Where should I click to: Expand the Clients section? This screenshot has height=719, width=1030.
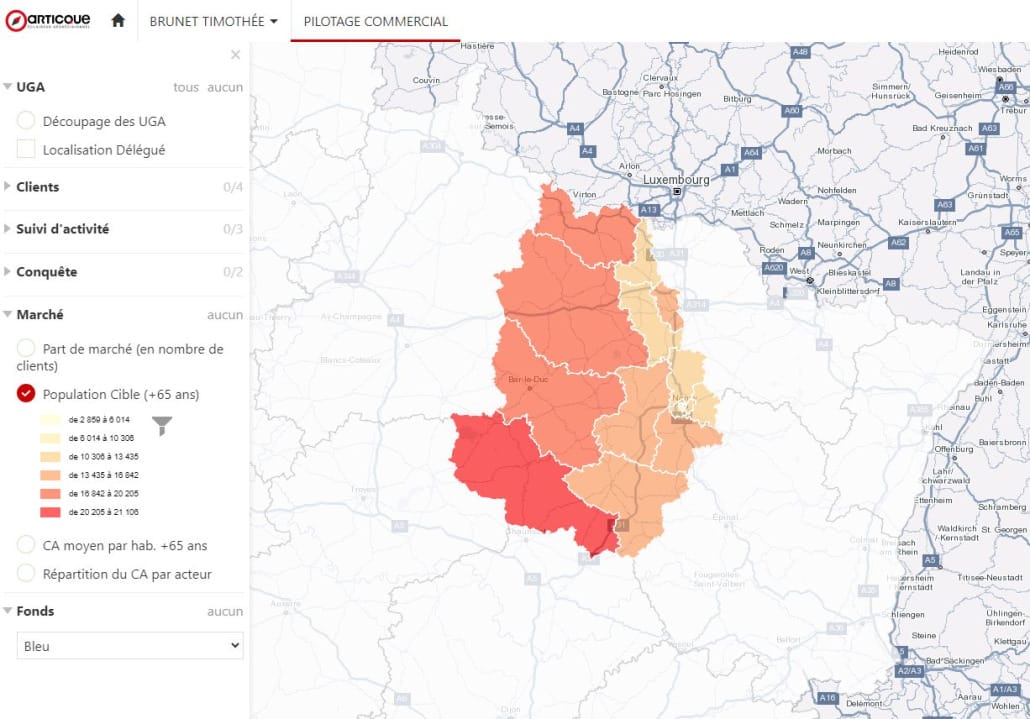(37, 187)
